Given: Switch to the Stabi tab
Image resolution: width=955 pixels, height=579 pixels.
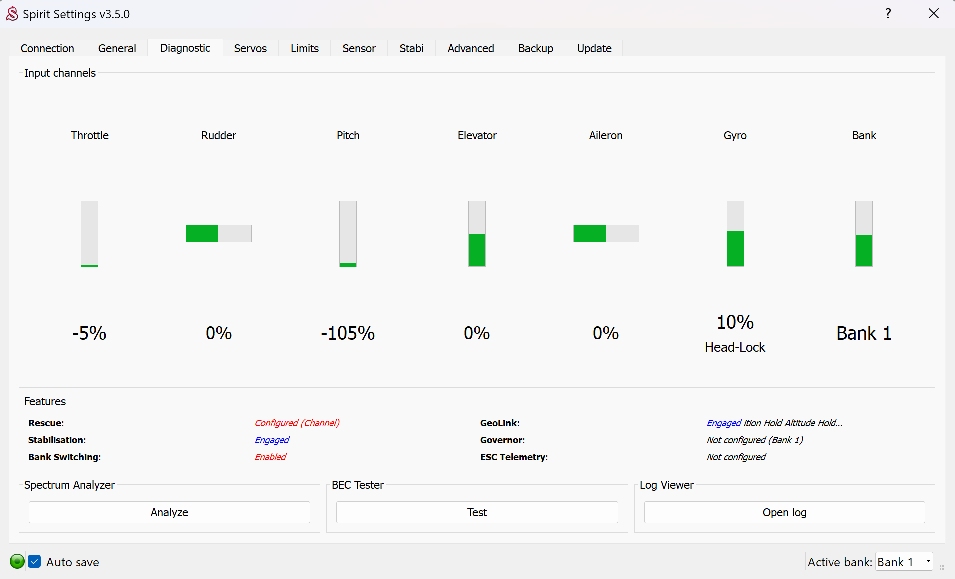Looking at the screenshot, I should click(411, 48).
